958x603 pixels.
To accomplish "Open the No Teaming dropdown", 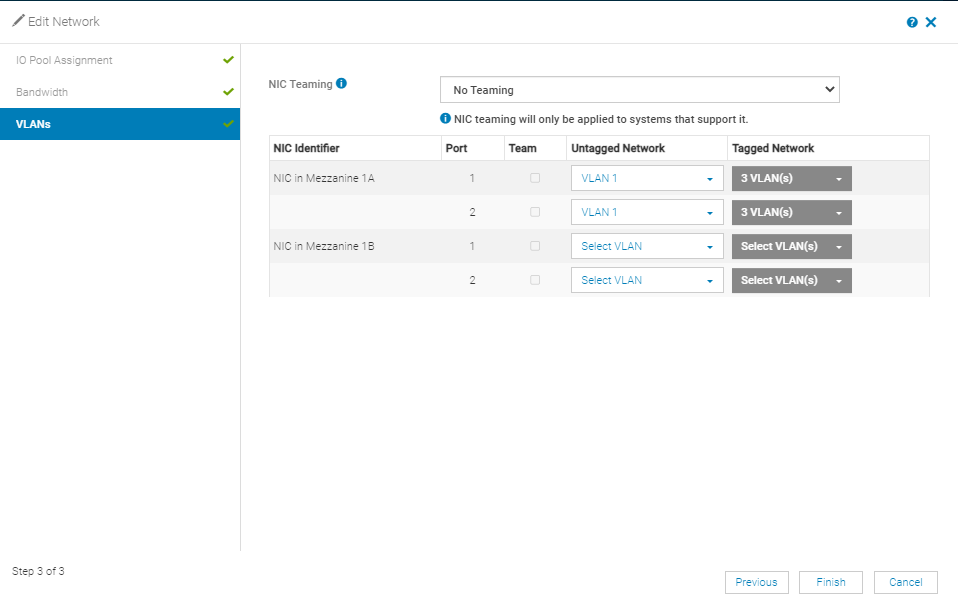I will (640, 89).
